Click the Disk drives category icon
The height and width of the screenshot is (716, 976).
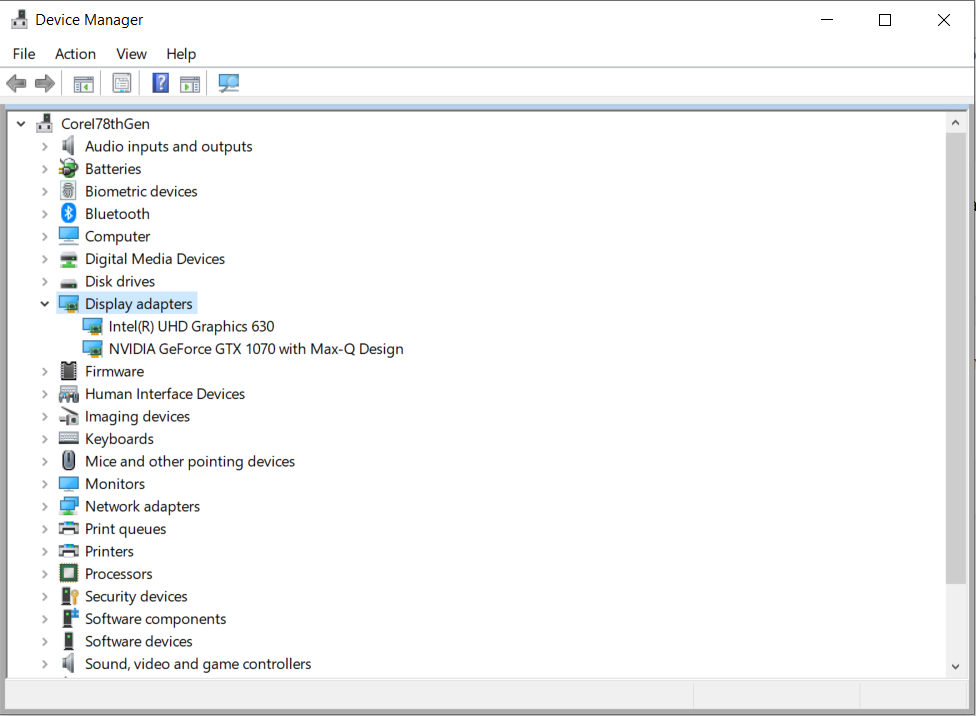pyautogui.click(x=68, y=283)
